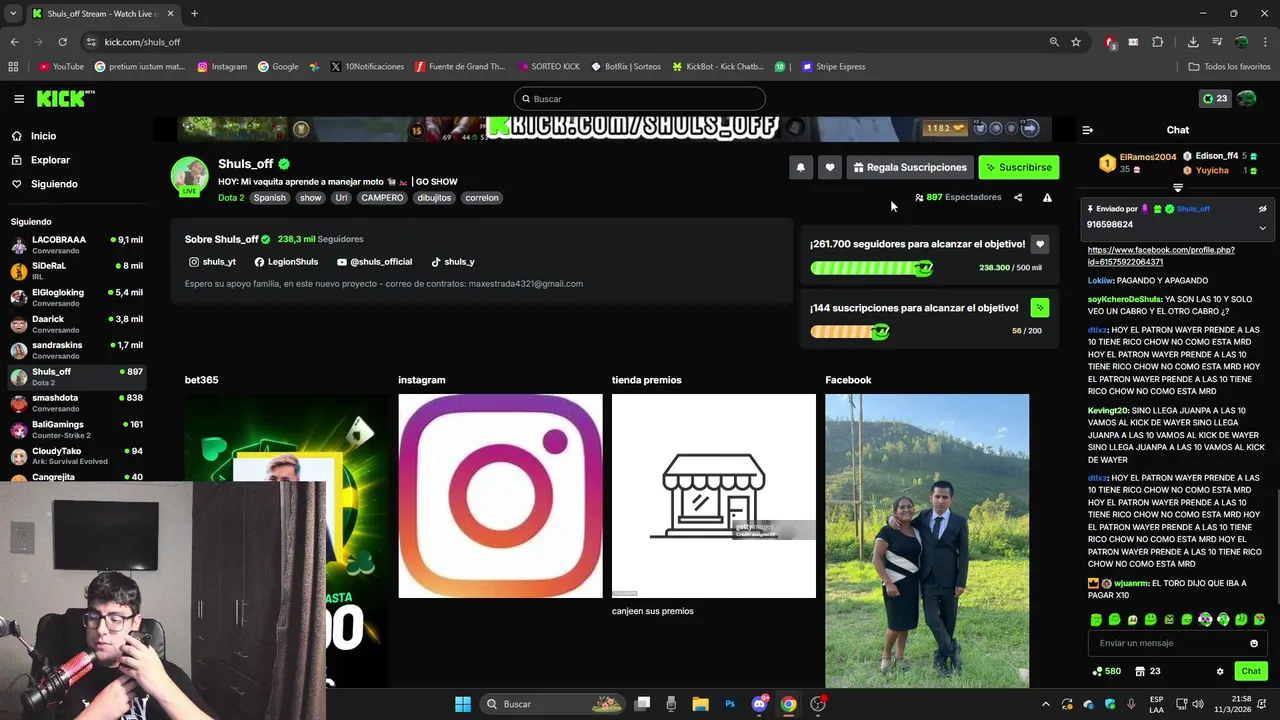Toggle stream notifications bell
1280x720 pixels.
tap(800, 167)
